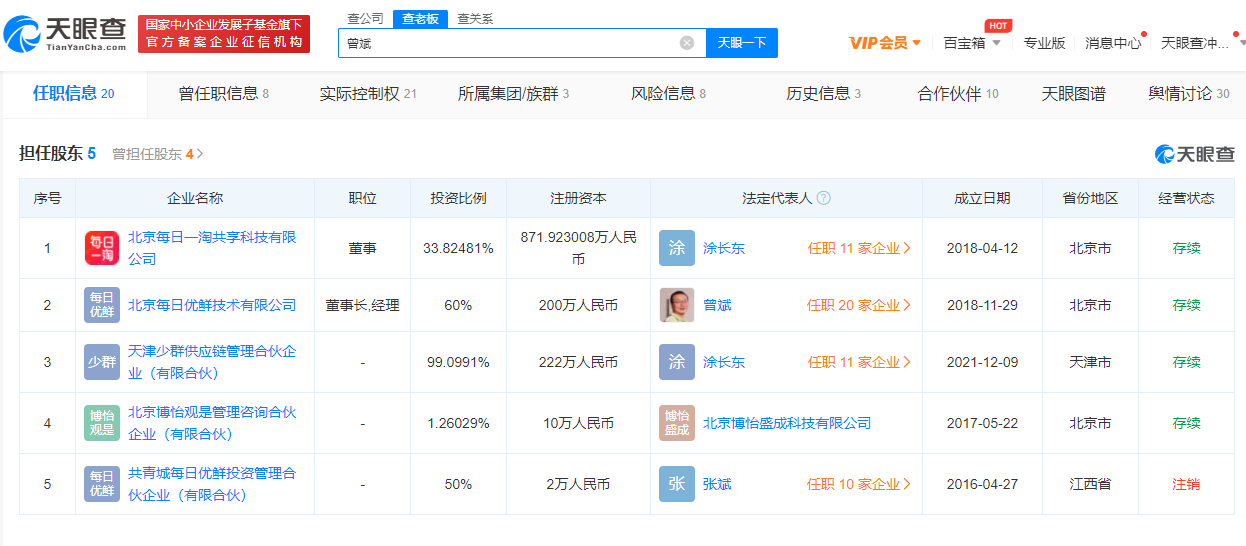Open the TianYanCha logo homepage
Image resolution: width=1246 pixels, height=546 pixels.
[65, 35]
